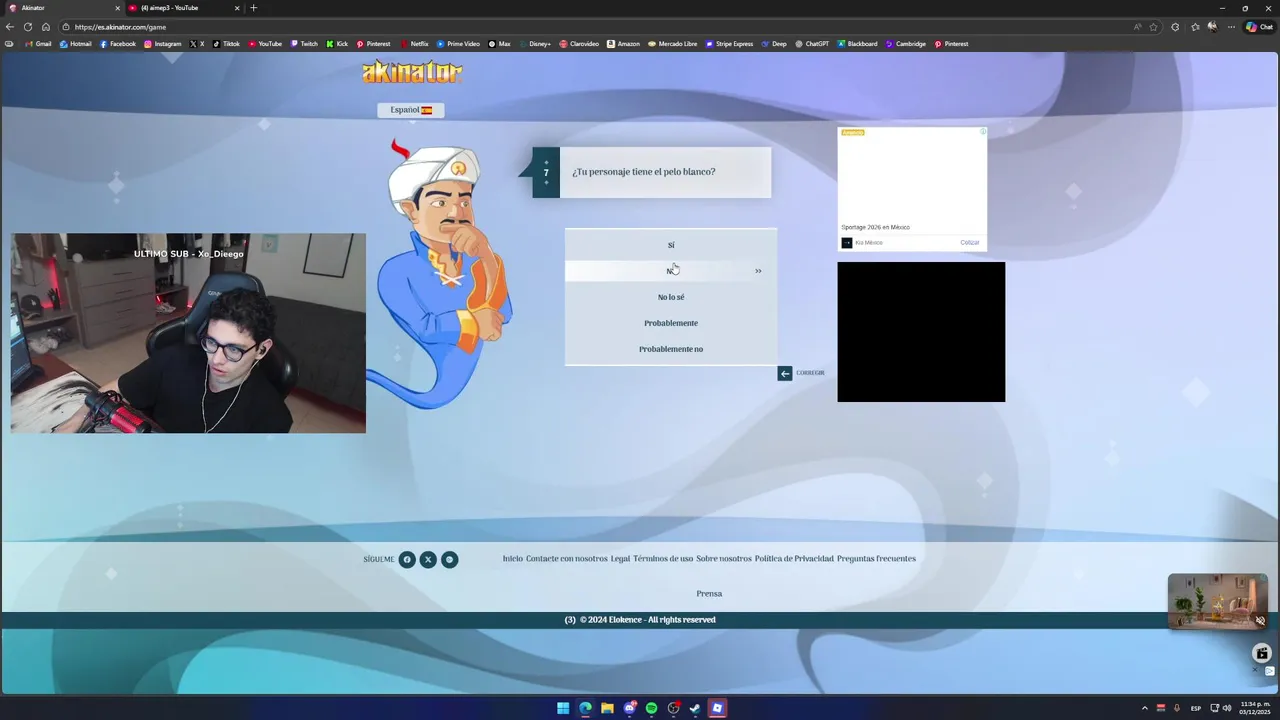Viewport: 1280px width, 720px height.
Task: Go to the Inicio footer link
Action: pos(512,559)
